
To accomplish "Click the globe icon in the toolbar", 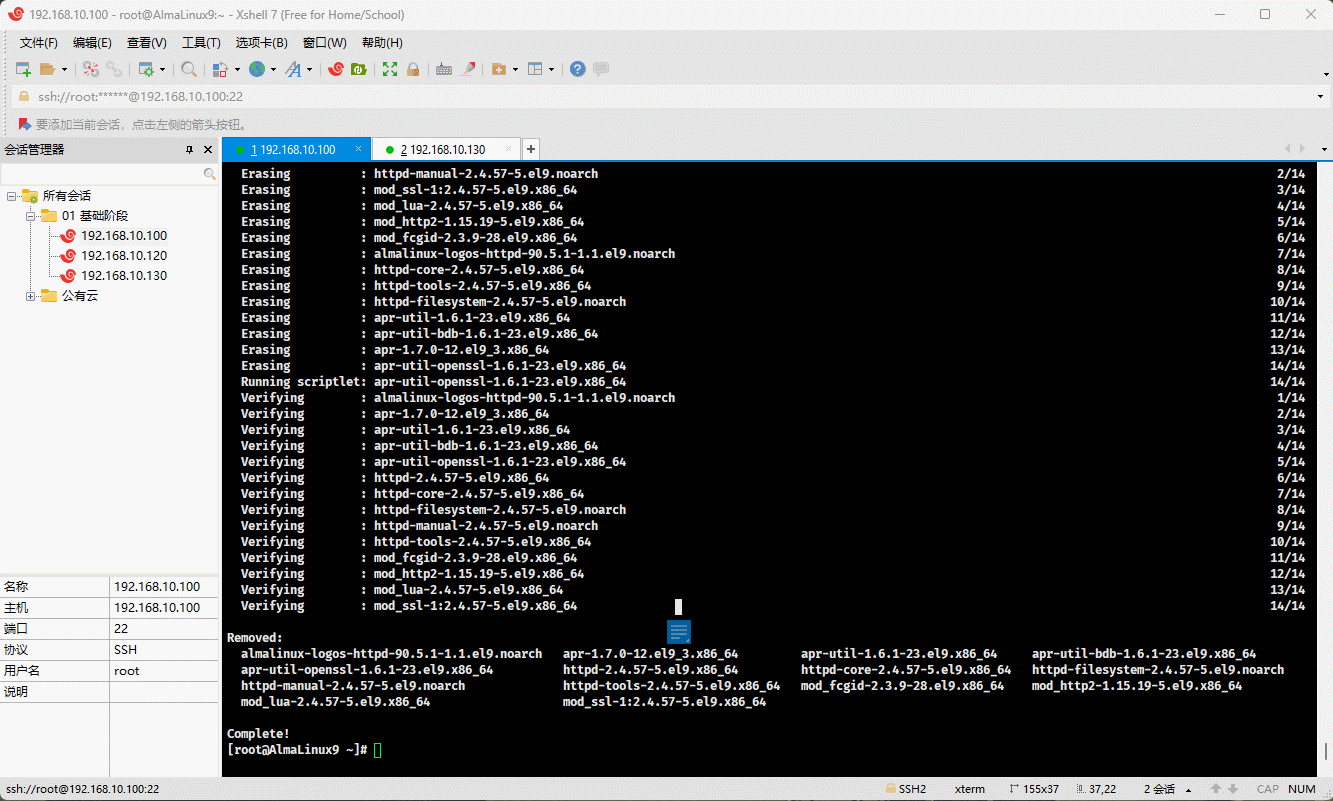I will [257, 69].
